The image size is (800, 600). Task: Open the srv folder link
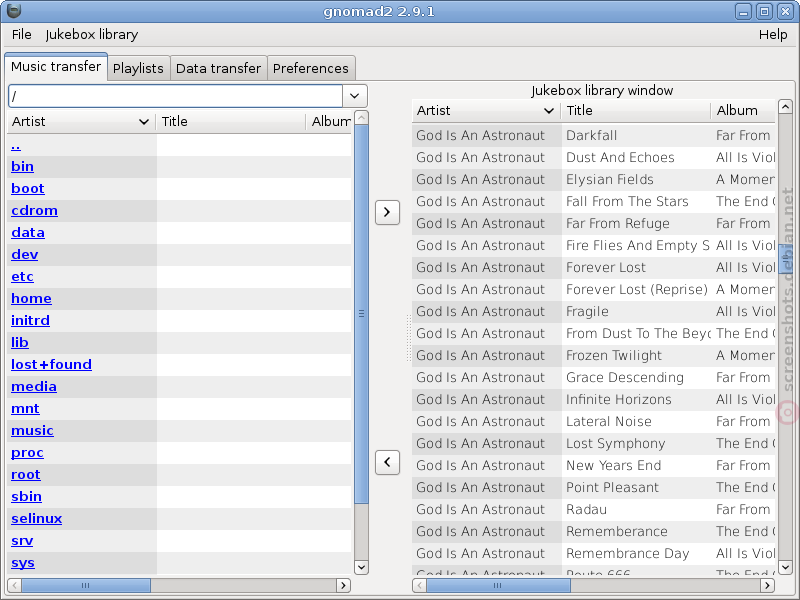[22, 540]
